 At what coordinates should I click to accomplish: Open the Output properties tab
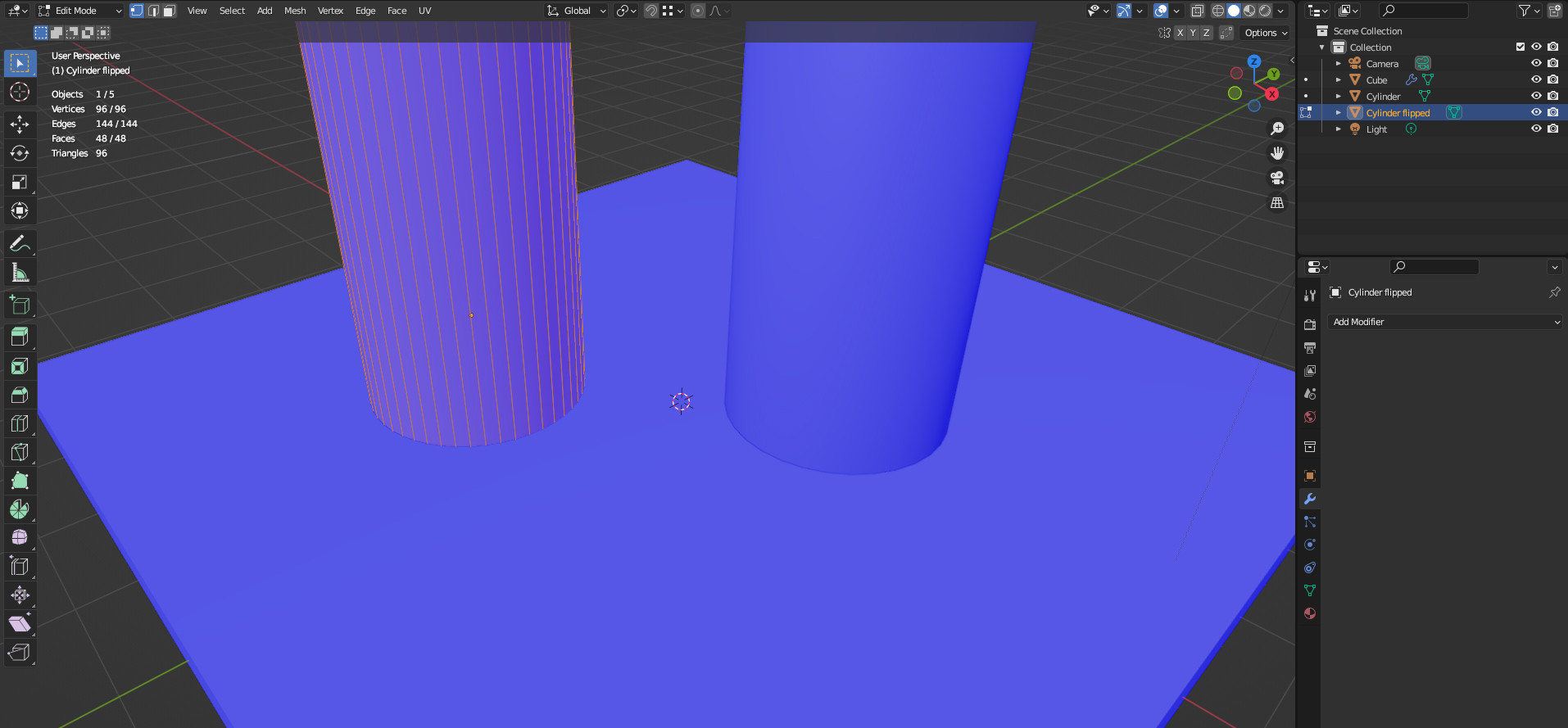pyautogui.click(x=1309, y=347)
